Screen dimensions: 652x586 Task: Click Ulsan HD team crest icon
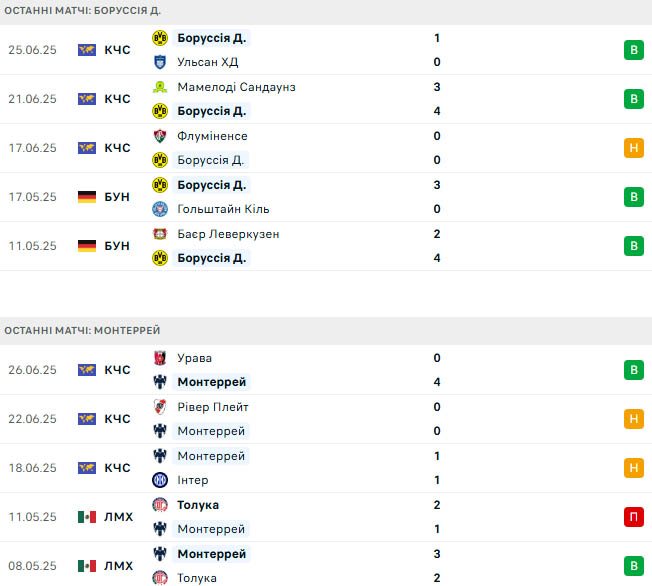(x=160, y=62)
